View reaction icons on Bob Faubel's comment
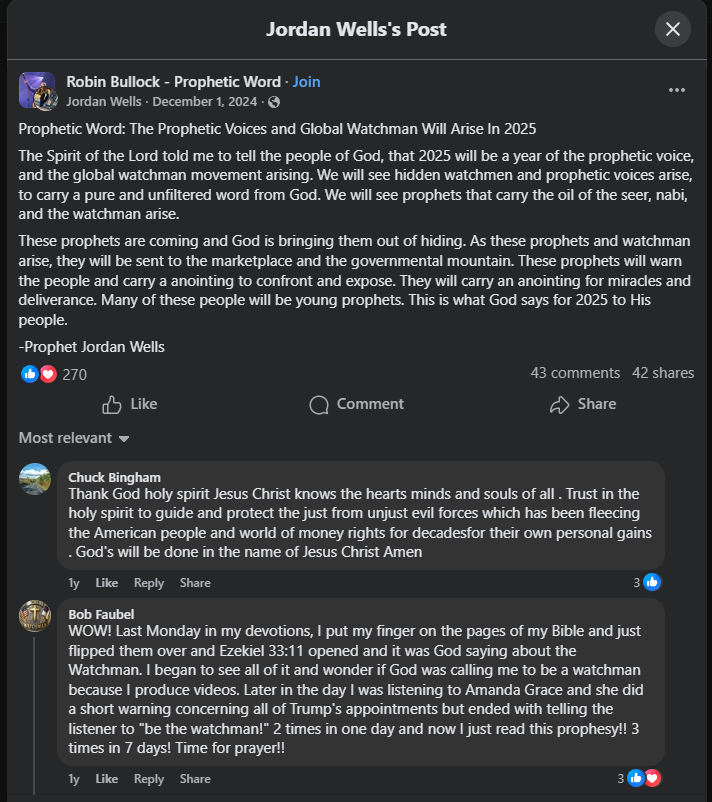Screen dimensions: 712x802 coord(644,778)
